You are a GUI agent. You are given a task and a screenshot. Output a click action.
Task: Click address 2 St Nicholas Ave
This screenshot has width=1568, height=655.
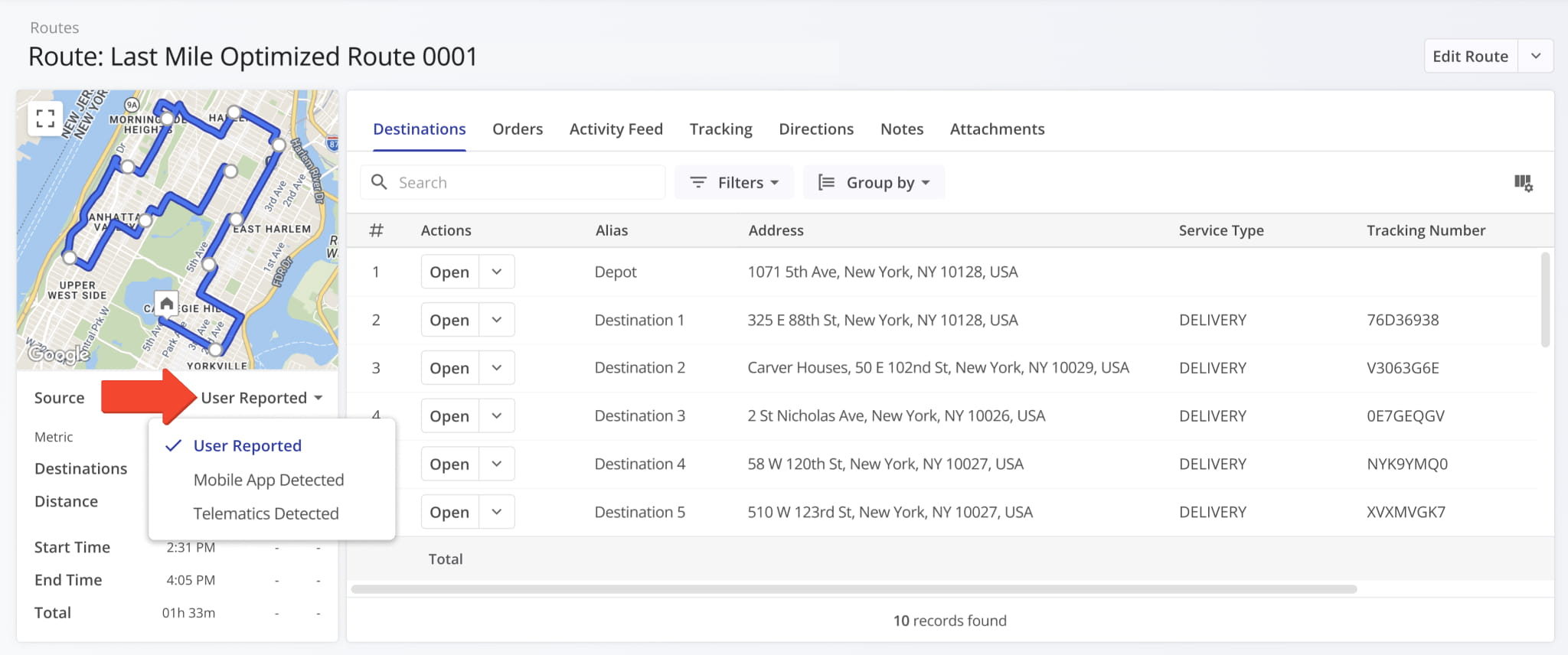[897, 416]
